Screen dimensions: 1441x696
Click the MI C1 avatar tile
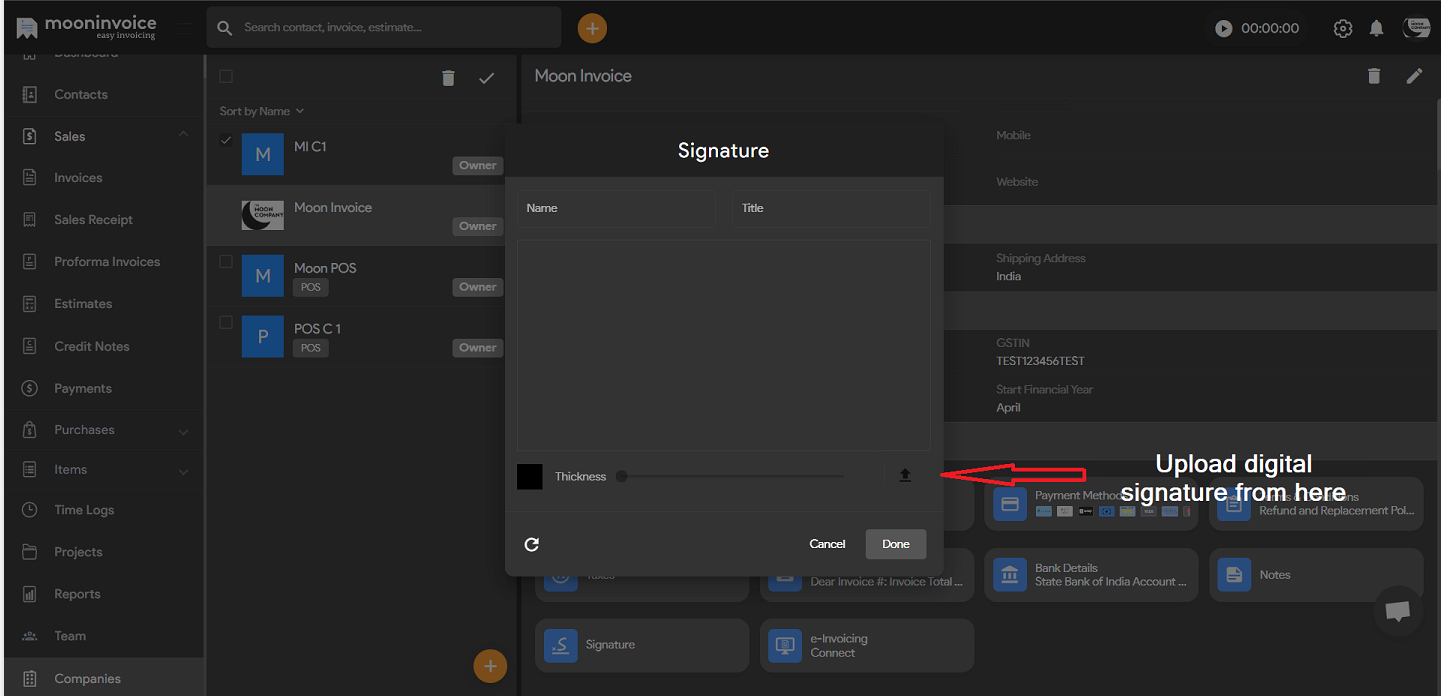263,155
